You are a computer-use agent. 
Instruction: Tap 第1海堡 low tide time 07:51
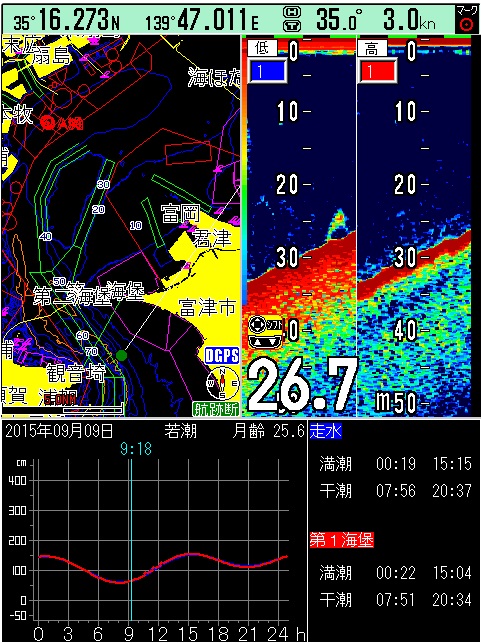[396, 600]
